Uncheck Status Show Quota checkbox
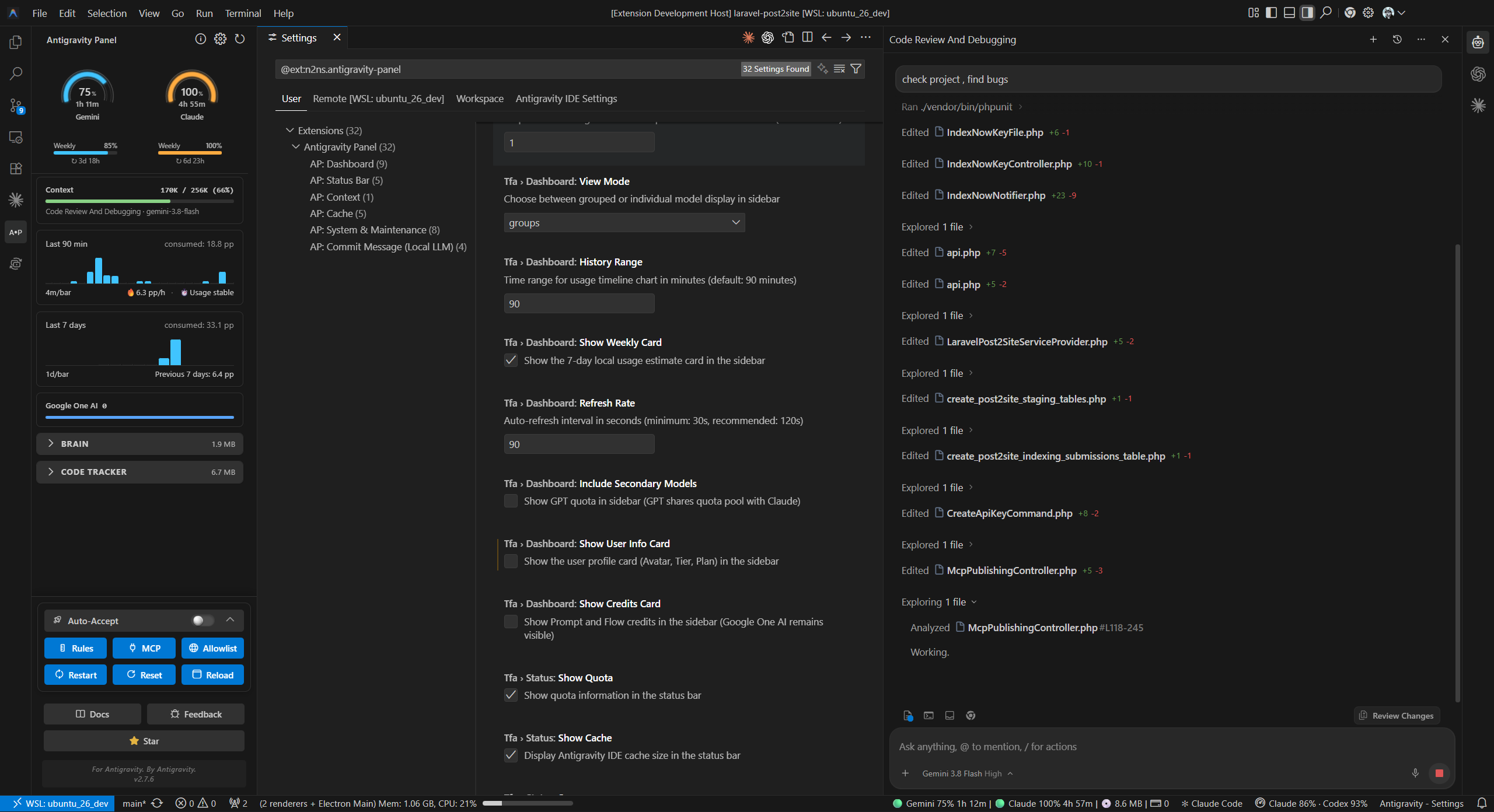1494x812 pixels. [x=511, y=695]
